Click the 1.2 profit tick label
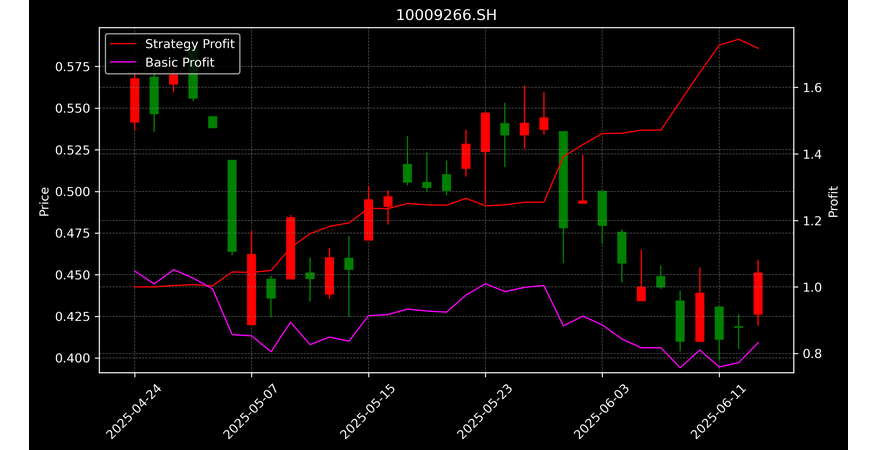 [811, 221]
